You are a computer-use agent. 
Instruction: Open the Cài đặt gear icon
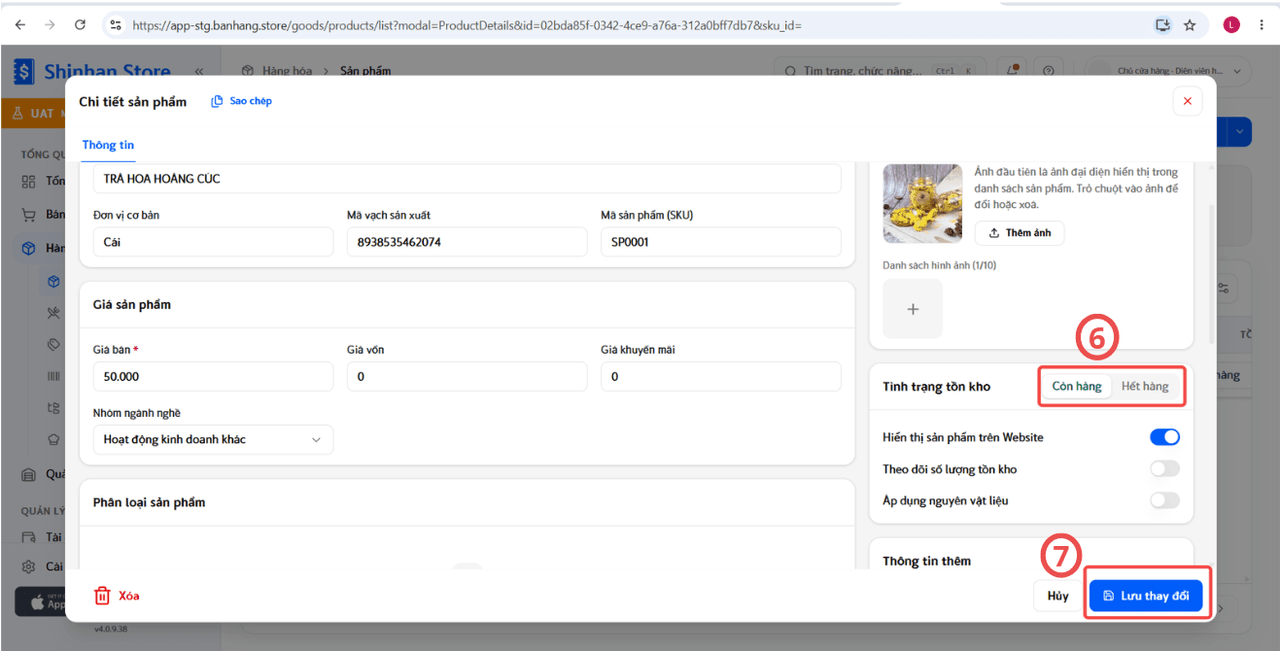point(28,567)
